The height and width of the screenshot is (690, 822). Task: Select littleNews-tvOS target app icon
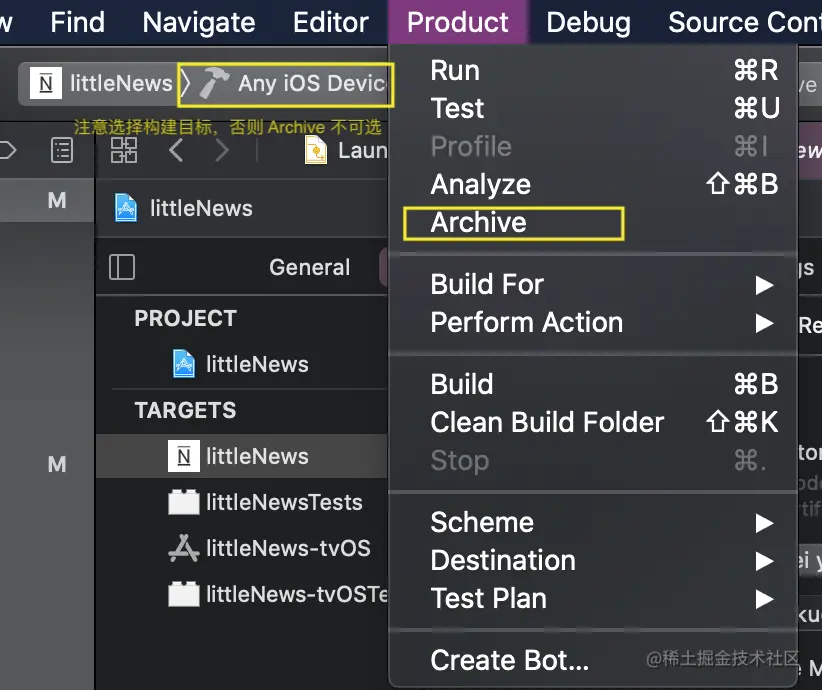[183, 548]
